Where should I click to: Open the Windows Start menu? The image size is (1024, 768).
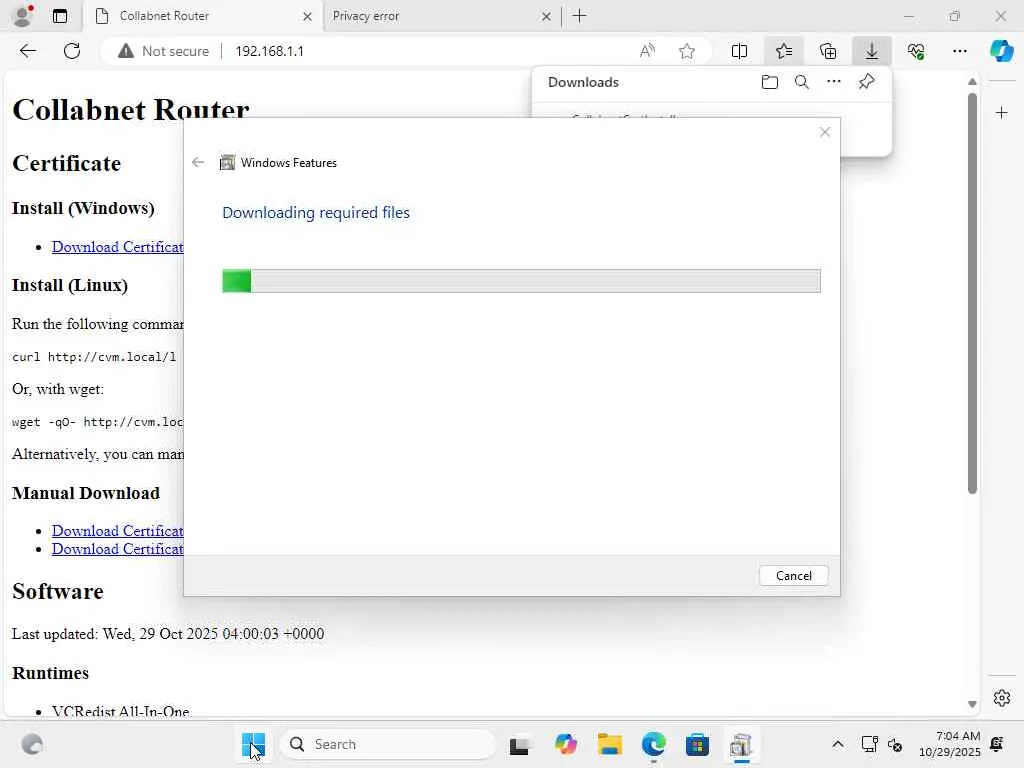point(253,744)
